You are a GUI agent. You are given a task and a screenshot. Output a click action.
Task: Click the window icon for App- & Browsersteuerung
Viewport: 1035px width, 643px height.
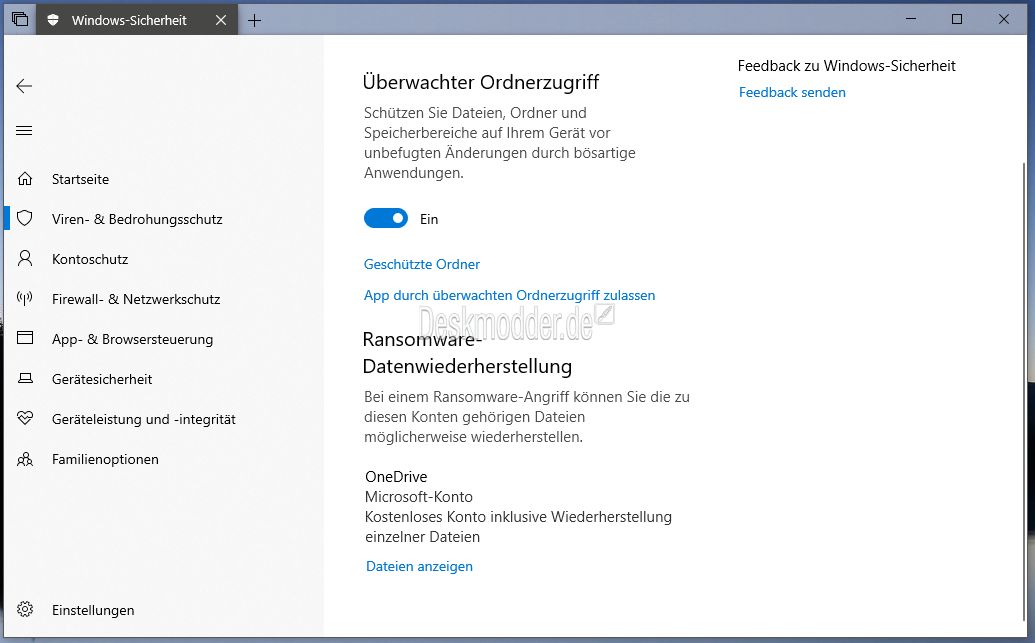[x=25, y=339]
